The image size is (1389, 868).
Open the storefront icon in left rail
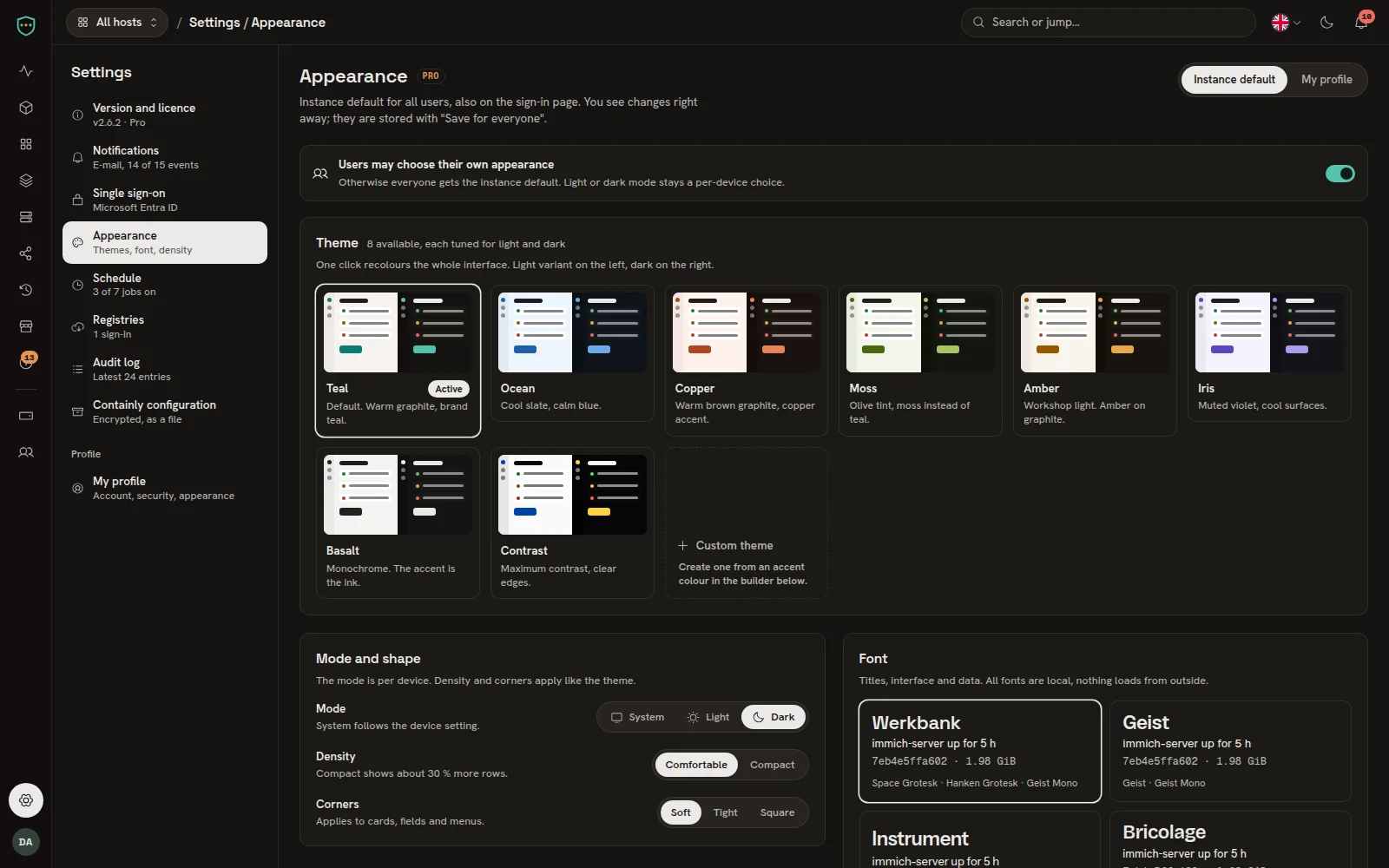click(x=26, y=326)
